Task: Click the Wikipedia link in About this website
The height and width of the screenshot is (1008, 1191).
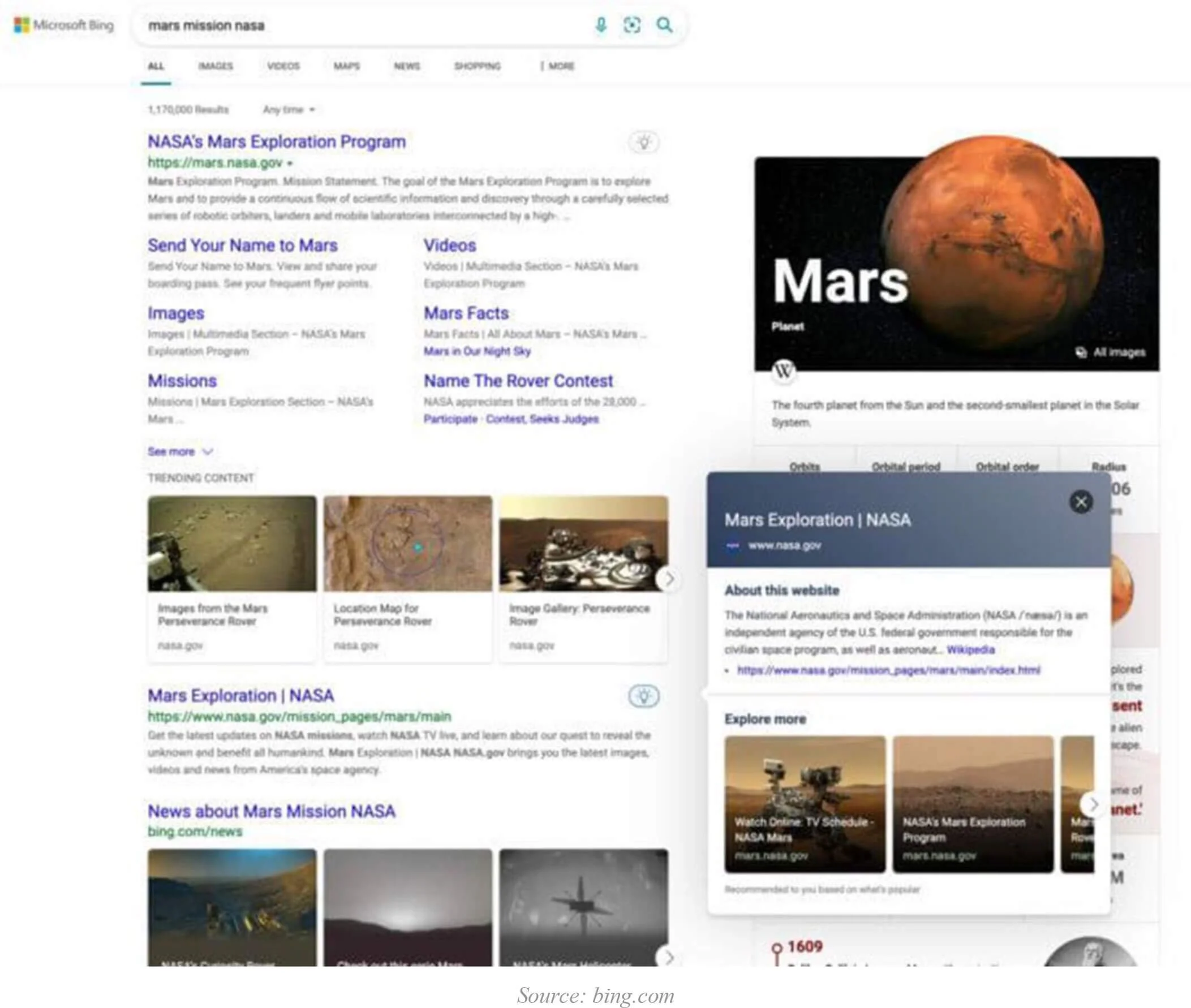Action: coord(971,650)
